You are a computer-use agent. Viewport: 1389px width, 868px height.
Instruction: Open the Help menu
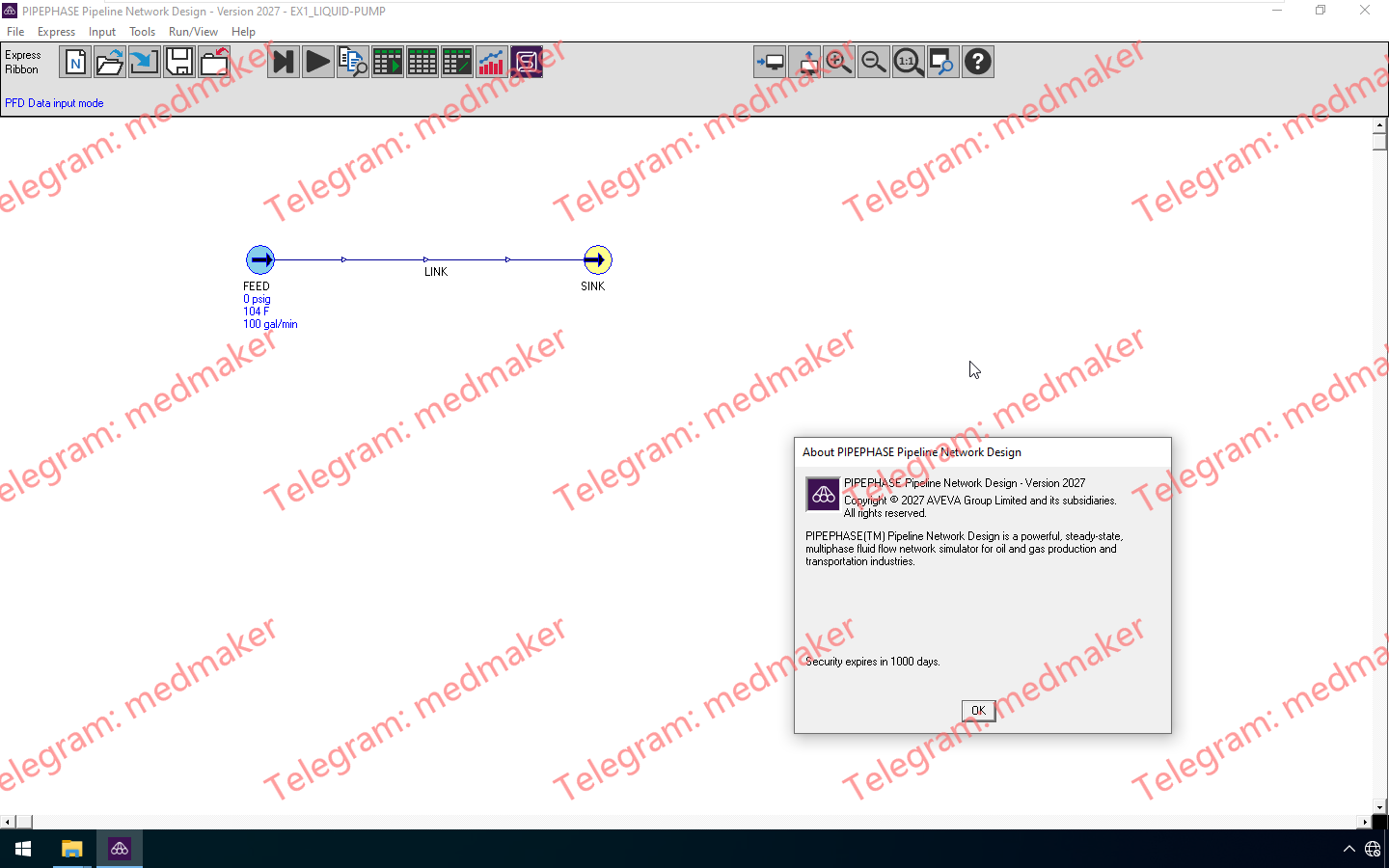243,32
